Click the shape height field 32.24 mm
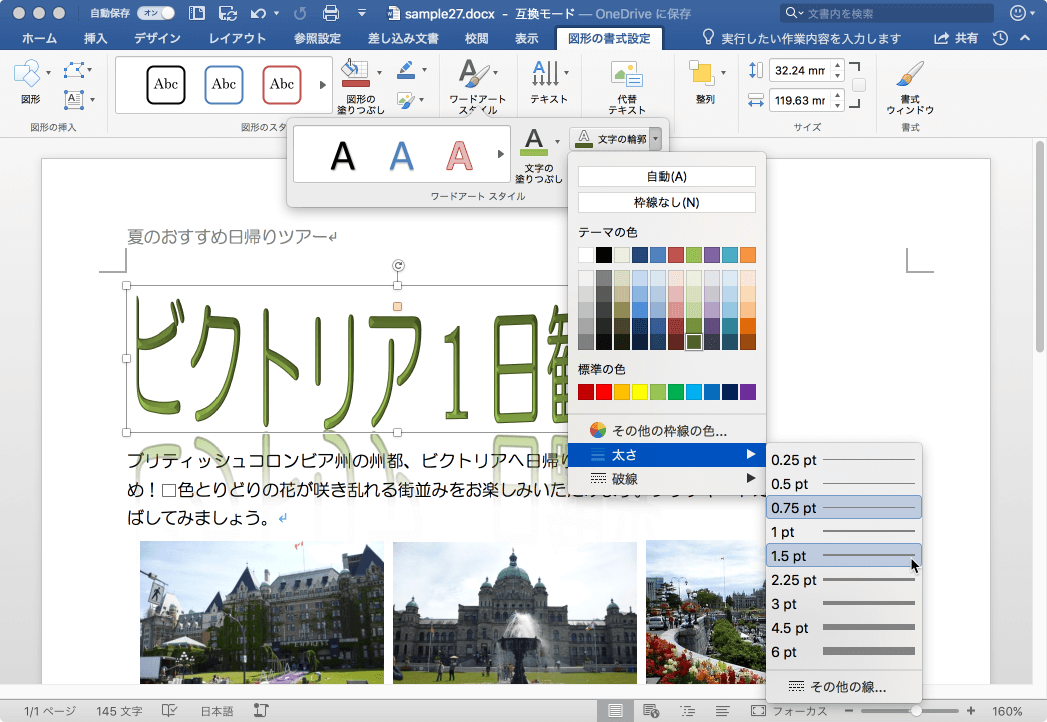1047x722 pixels. (798, 70)
